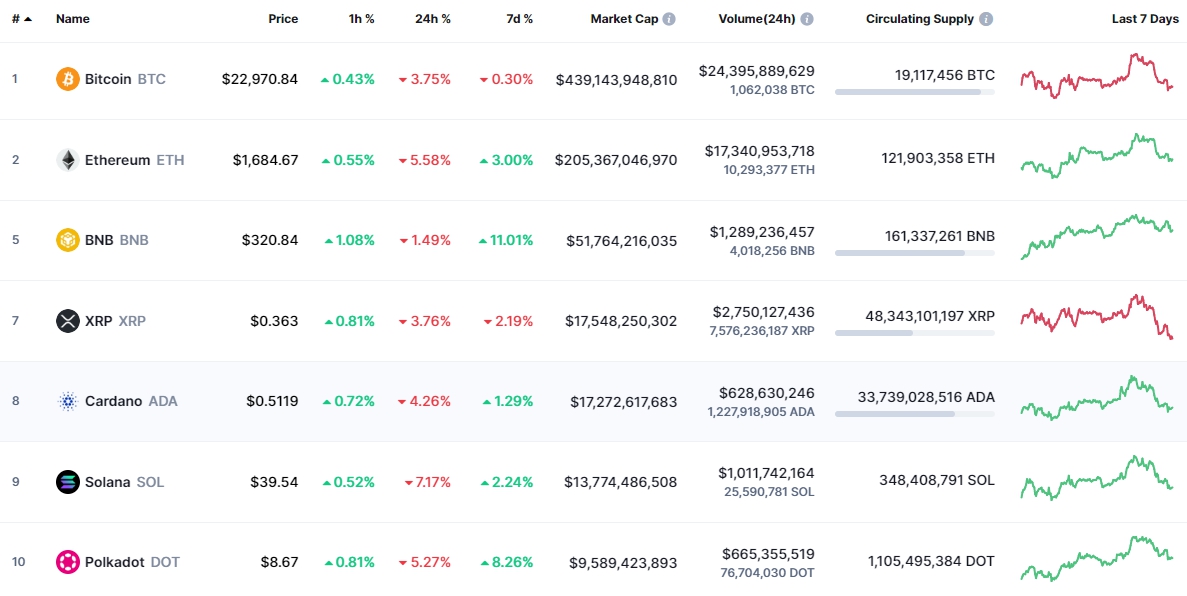Image resolution: width=1187 pixels, height=596 pixels.
Task: Open Bitcoin's 7-day sparkline chart
Action: (x=1097, y=76)
